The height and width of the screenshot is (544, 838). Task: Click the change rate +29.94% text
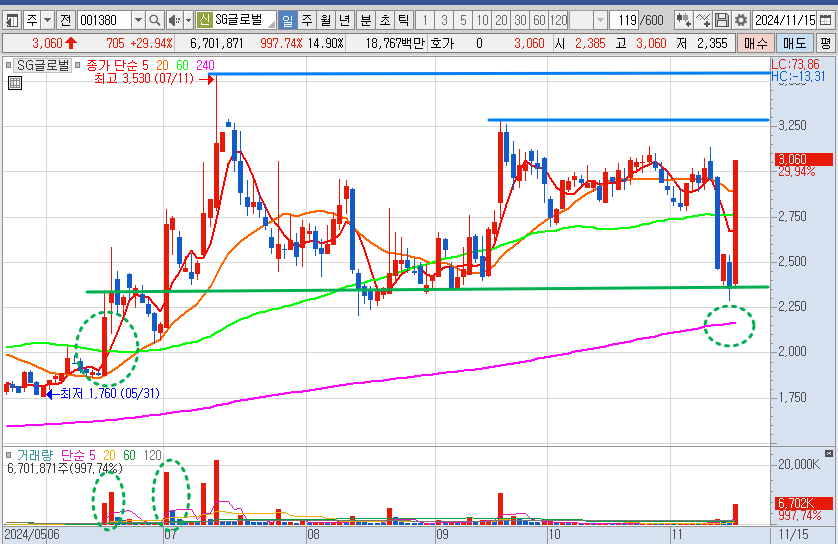coord(152,43)
